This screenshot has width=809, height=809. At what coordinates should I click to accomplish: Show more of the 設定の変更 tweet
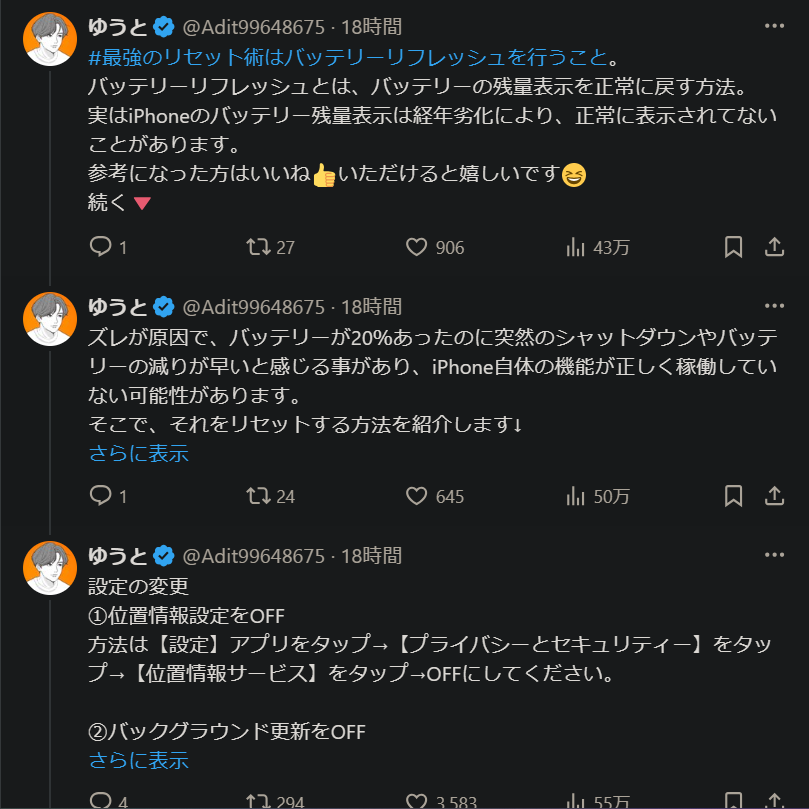coord(138,760)
